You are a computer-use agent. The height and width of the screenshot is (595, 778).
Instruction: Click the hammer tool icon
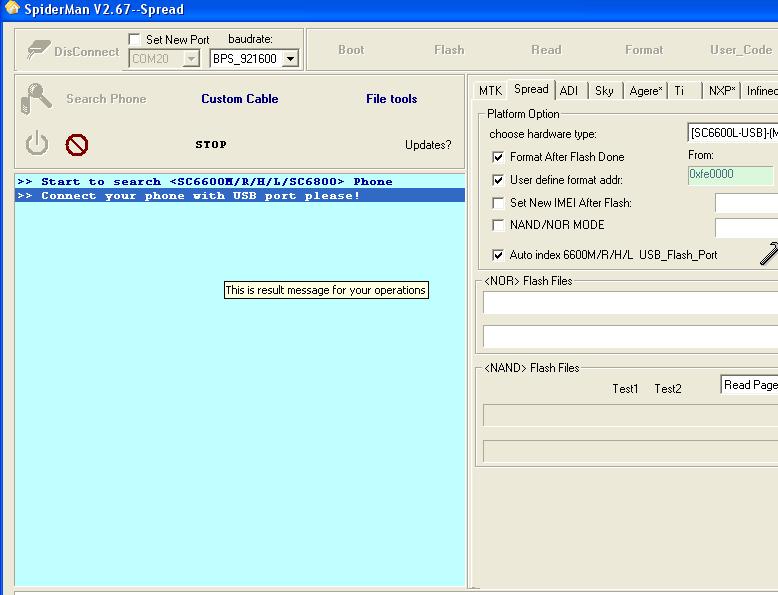pyautogui.click(x=769, y=254)
